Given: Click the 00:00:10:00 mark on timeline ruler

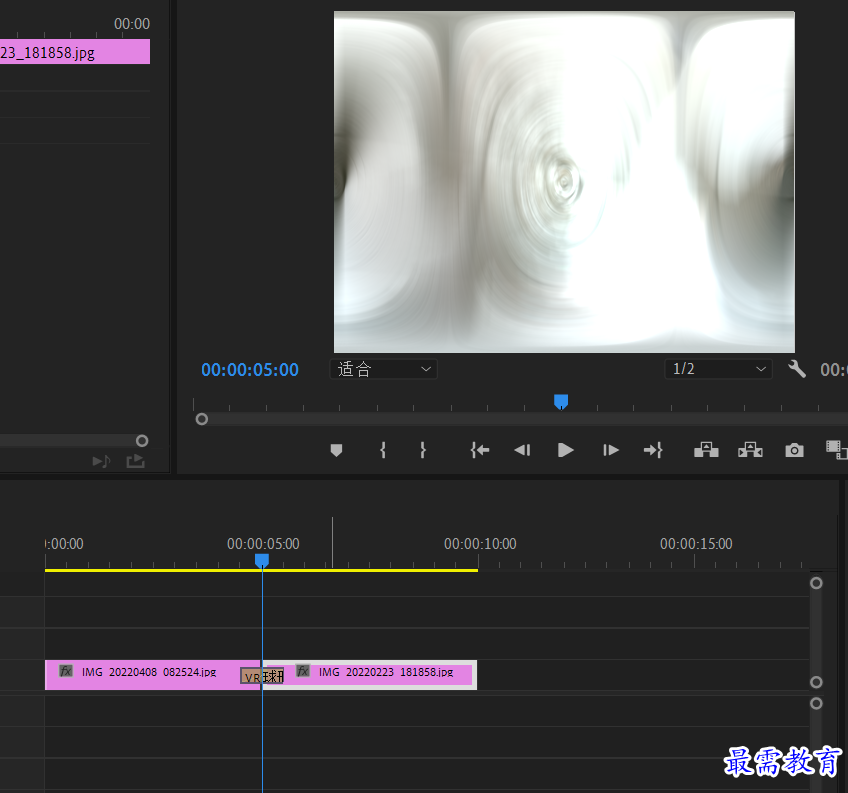Looking at the screenshot, I should [x=480, y=544].
